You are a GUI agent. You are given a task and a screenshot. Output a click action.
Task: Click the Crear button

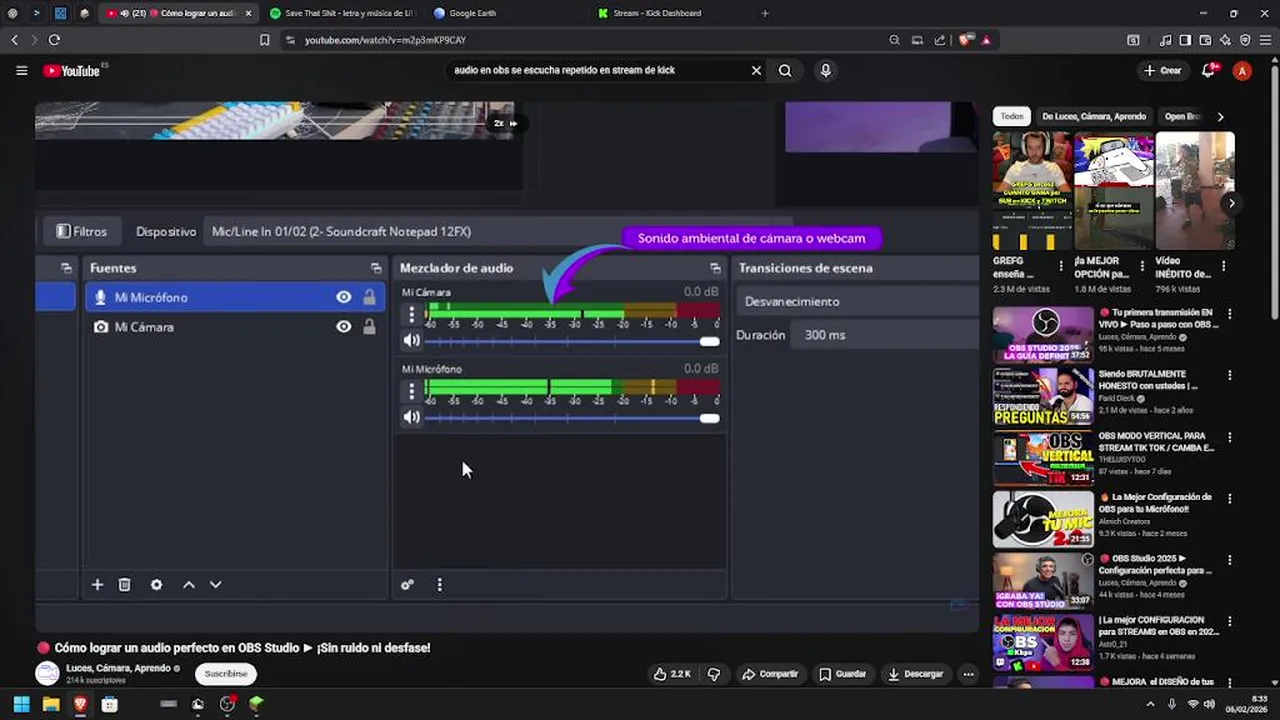[x=1163, y=71]
